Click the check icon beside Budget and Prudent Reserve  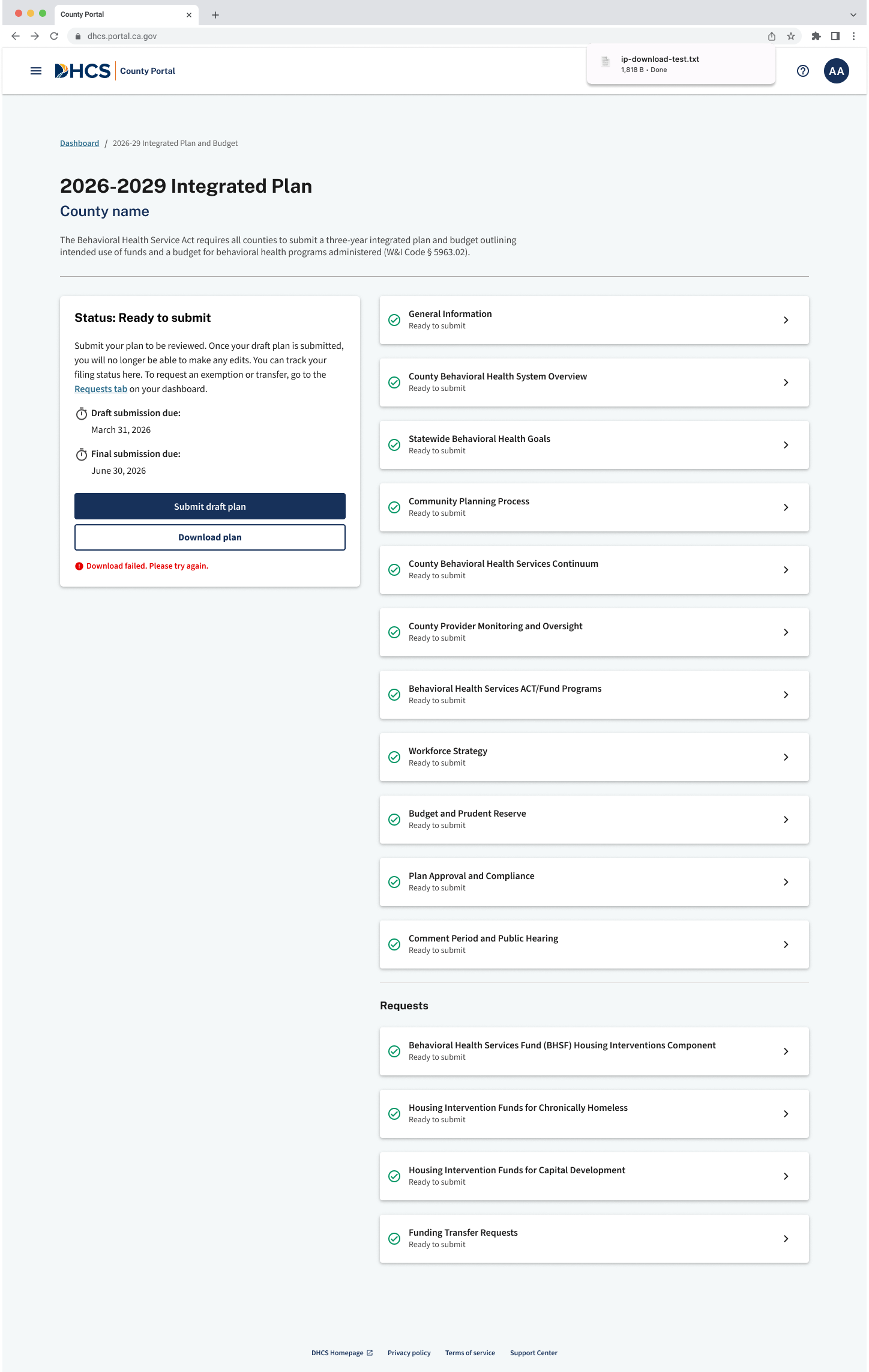[394, 820]
